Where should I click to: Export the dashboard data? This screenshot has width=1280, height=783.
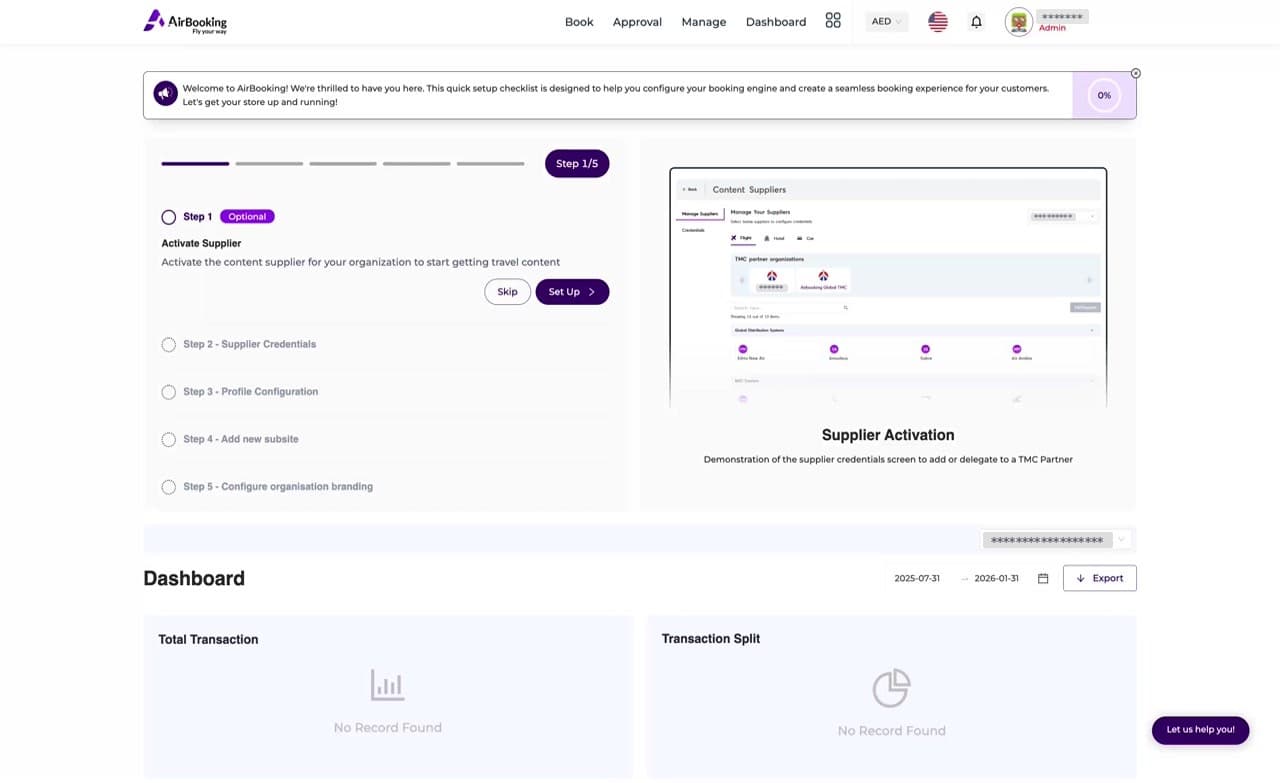1100,578
